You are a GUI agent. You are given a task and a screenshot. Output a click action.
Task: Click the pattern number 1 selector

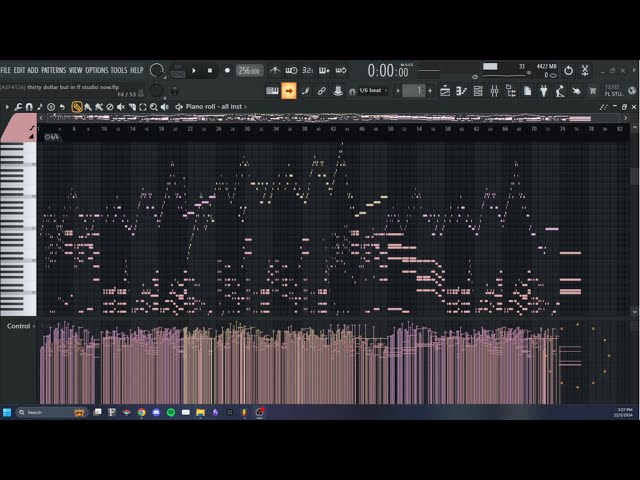pos(414,91)
